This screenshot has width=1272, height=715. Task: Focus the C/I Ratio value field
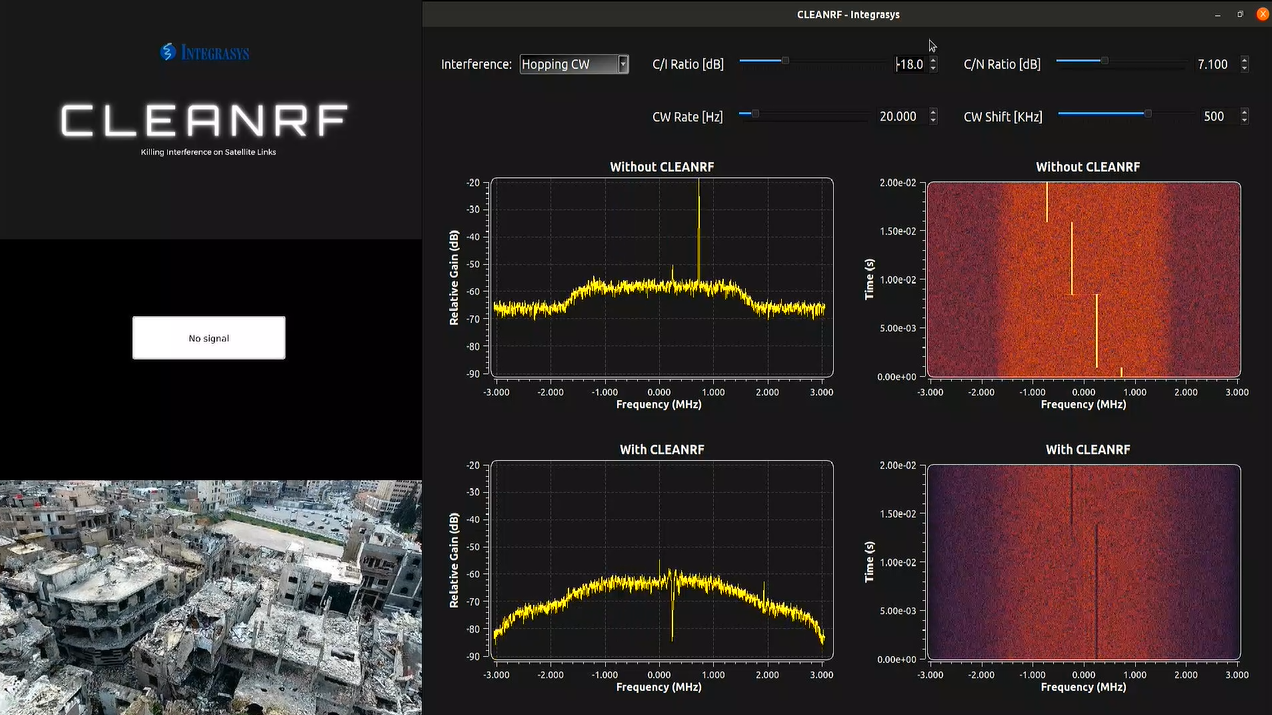pos(908,64)
